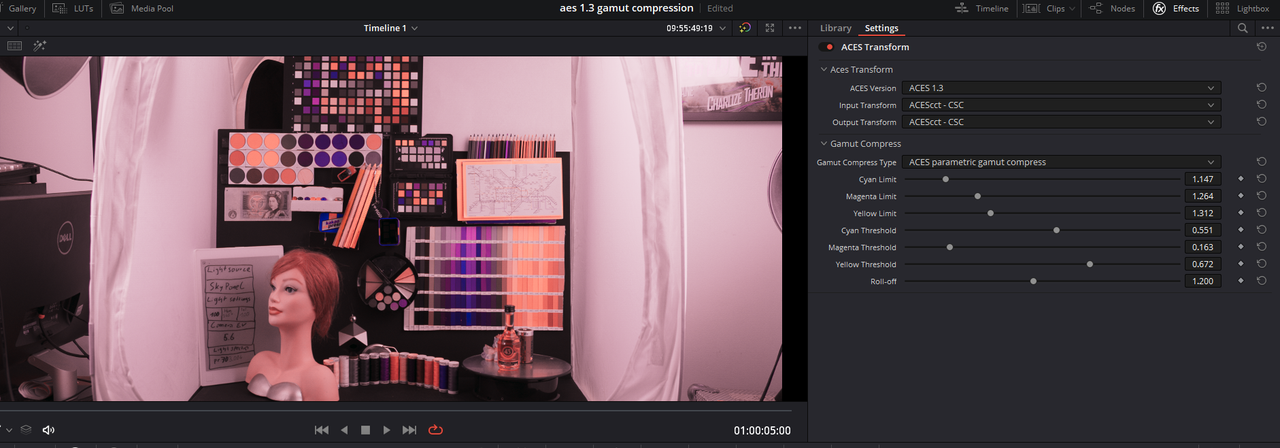Open the Gamut Compress Type dropdown
The image size is (1280, 448).
tap(1061, 162)
